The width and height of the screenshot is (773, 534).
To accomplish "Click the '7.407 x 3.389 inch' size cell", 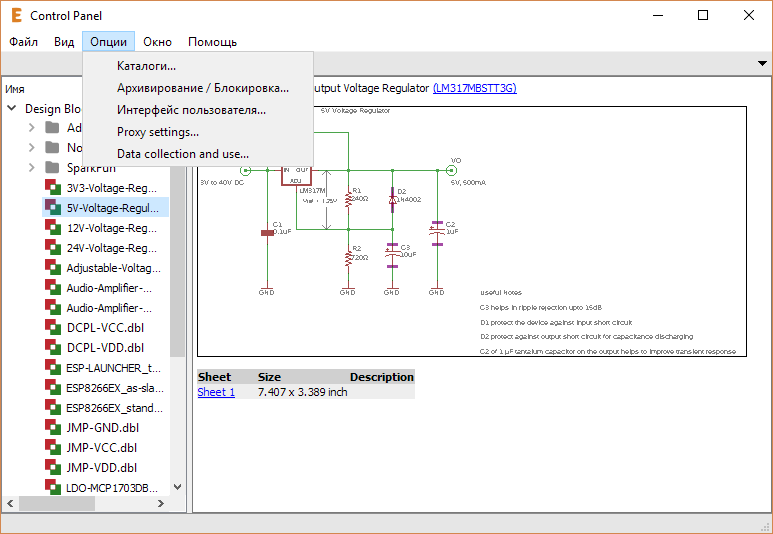I will pos(303,392).
